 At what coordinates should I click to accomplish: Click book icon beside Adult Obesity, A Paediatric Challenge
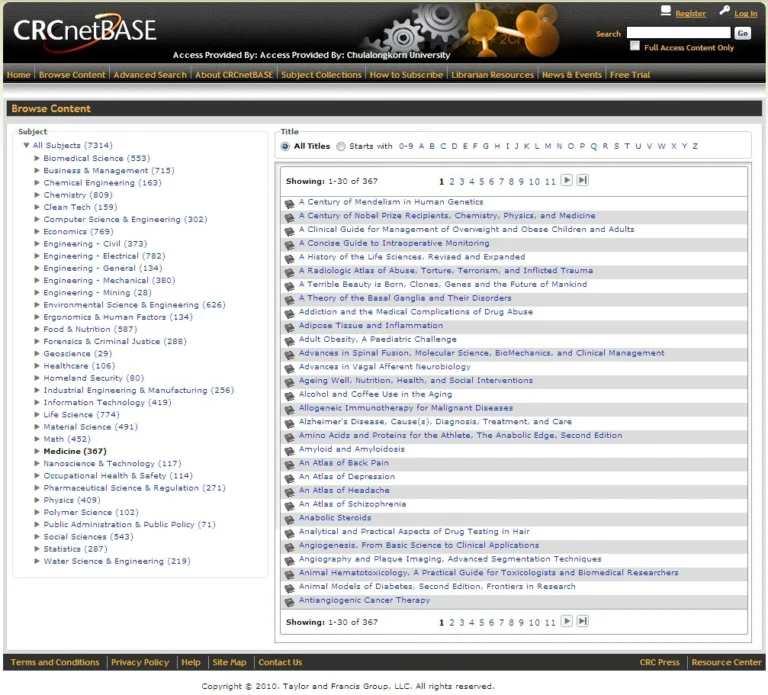(289, 340)
